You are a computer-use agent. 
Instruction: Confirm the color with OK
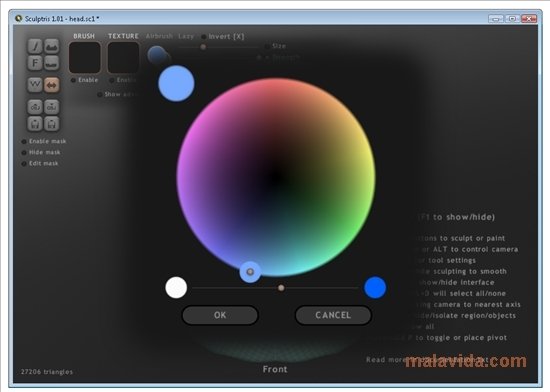click(220, 315)
